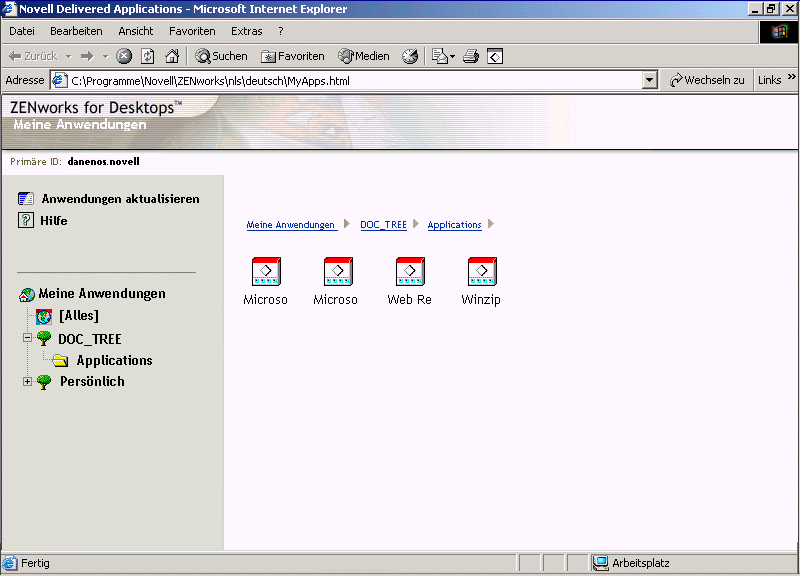Expand the Persönlich tree node
Viewport: 800px width, 576px height.
28,381
